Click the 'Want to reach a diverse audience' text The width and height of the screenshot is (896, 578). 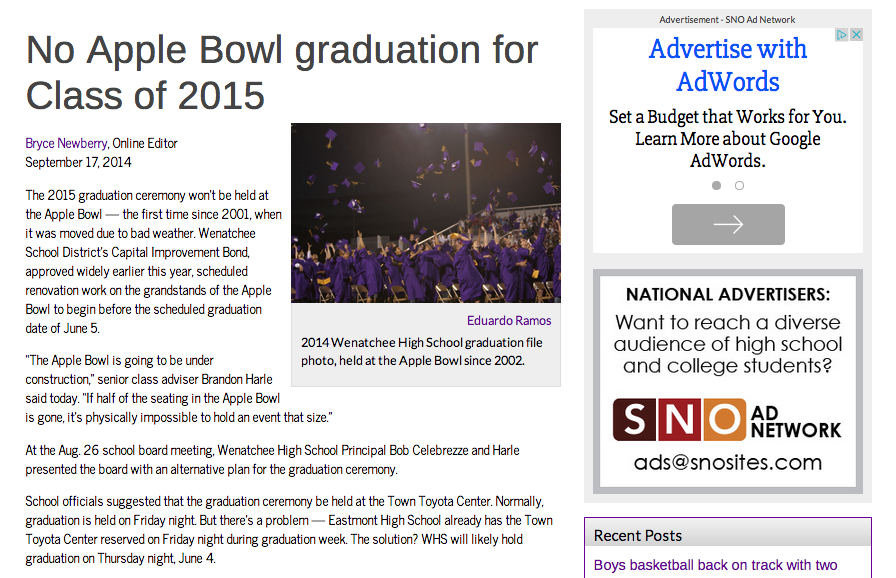coord(727,344)
